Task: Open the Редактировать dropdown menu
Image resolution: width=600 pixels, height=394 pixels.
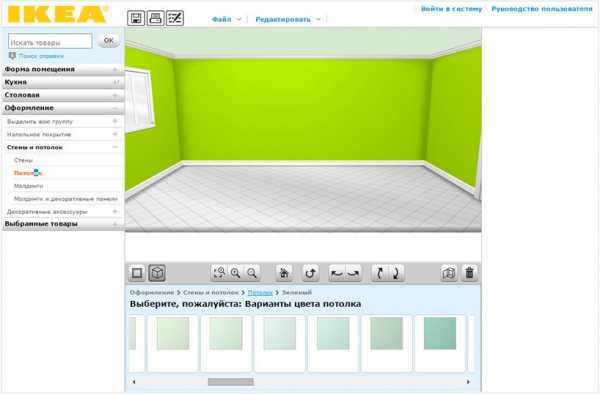Action: (x=288, y=19)
